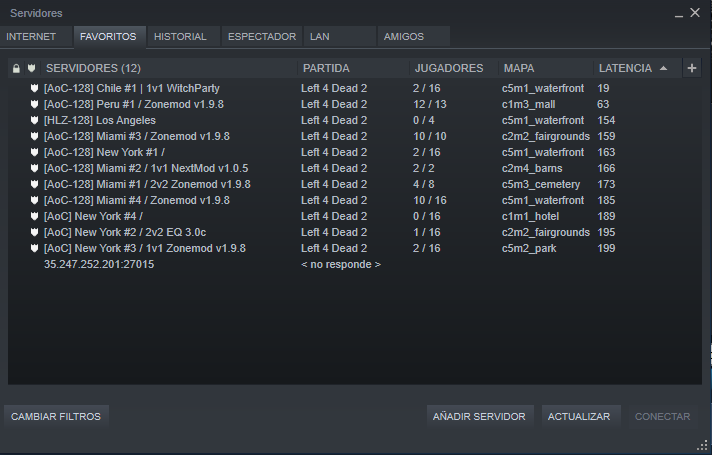Click latency value "63"
This screenshot has height=455, width=712.
point(603,104)
